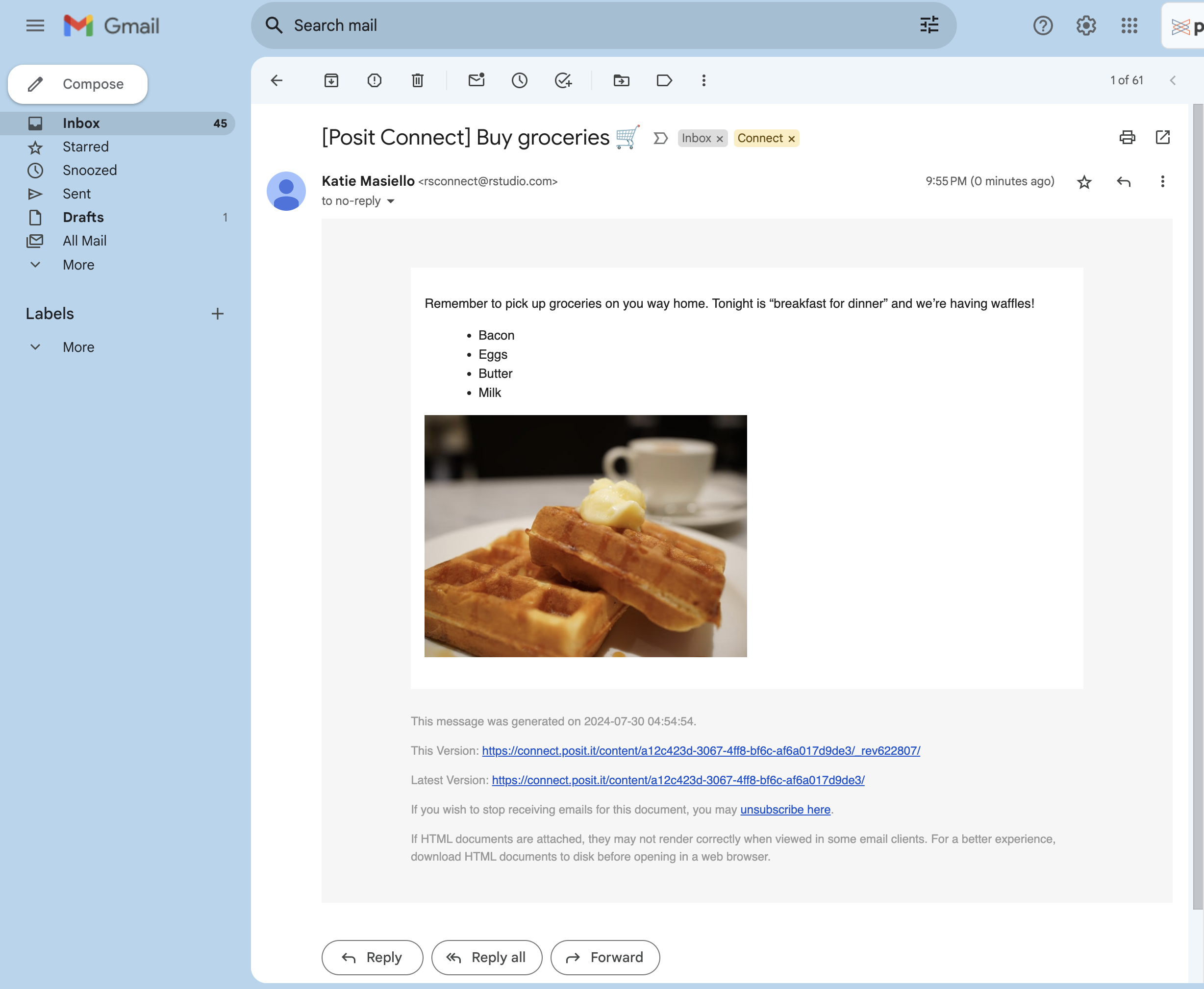Expand More under the Labels section
The width and height of the screenshot is (1204, 989).
coord(78,347)
